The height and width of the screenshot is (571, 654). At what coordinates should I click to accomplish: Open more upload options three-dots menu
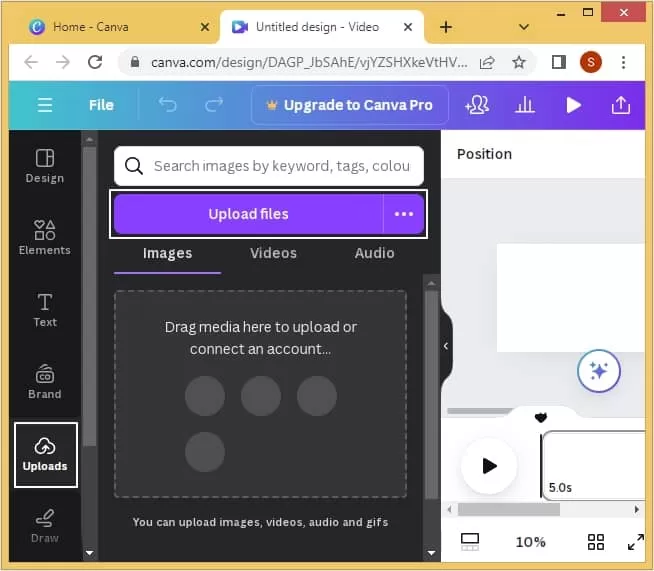(403, 214)
